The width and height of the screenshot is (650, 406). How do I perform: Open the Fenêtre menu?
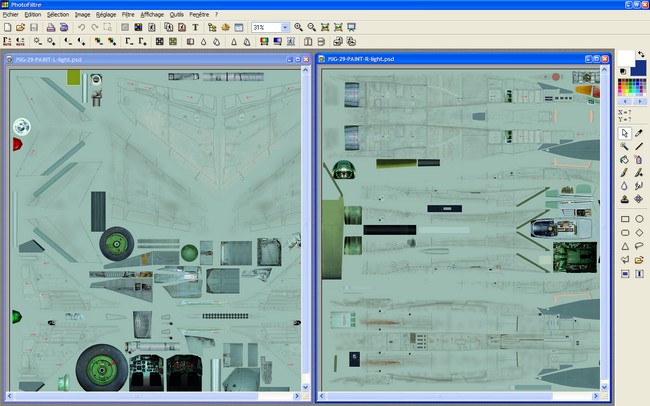tap(199, 15)
